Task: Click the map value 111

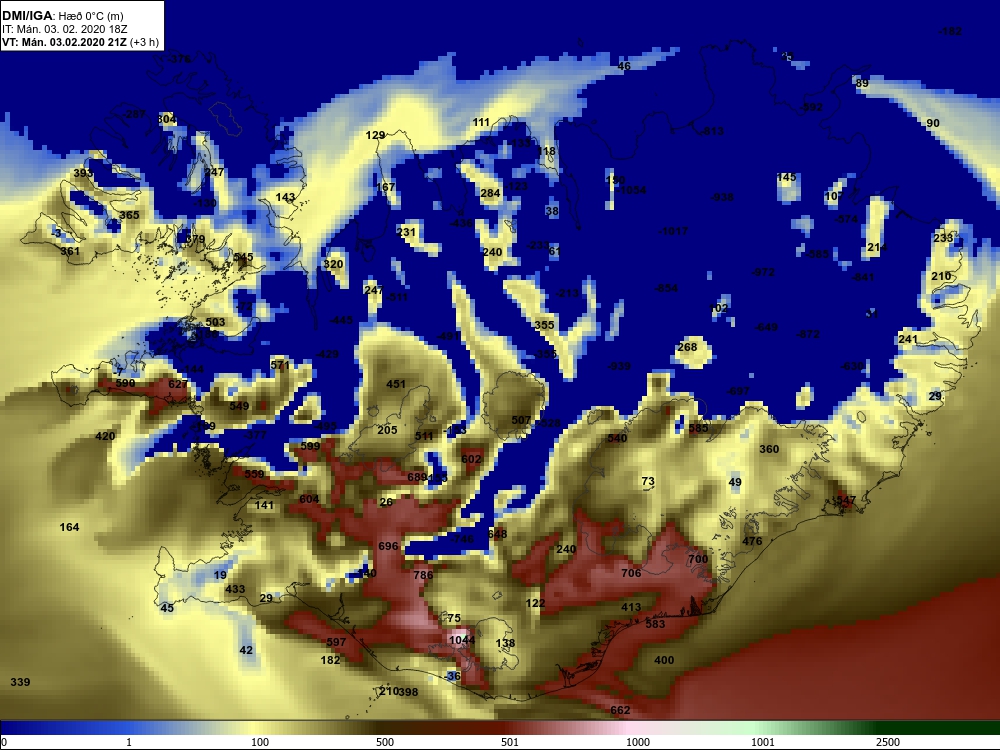Action: [x=482, y=122]
